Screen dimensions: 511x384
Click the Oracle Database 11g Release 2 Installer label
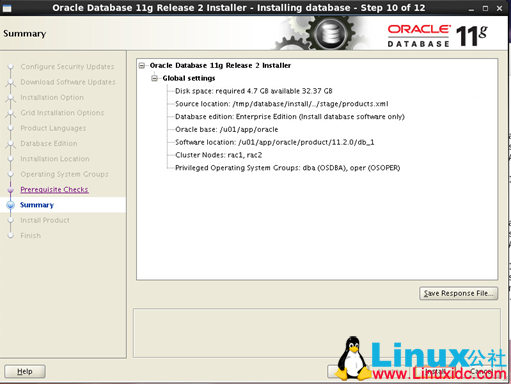pos(220,66)
